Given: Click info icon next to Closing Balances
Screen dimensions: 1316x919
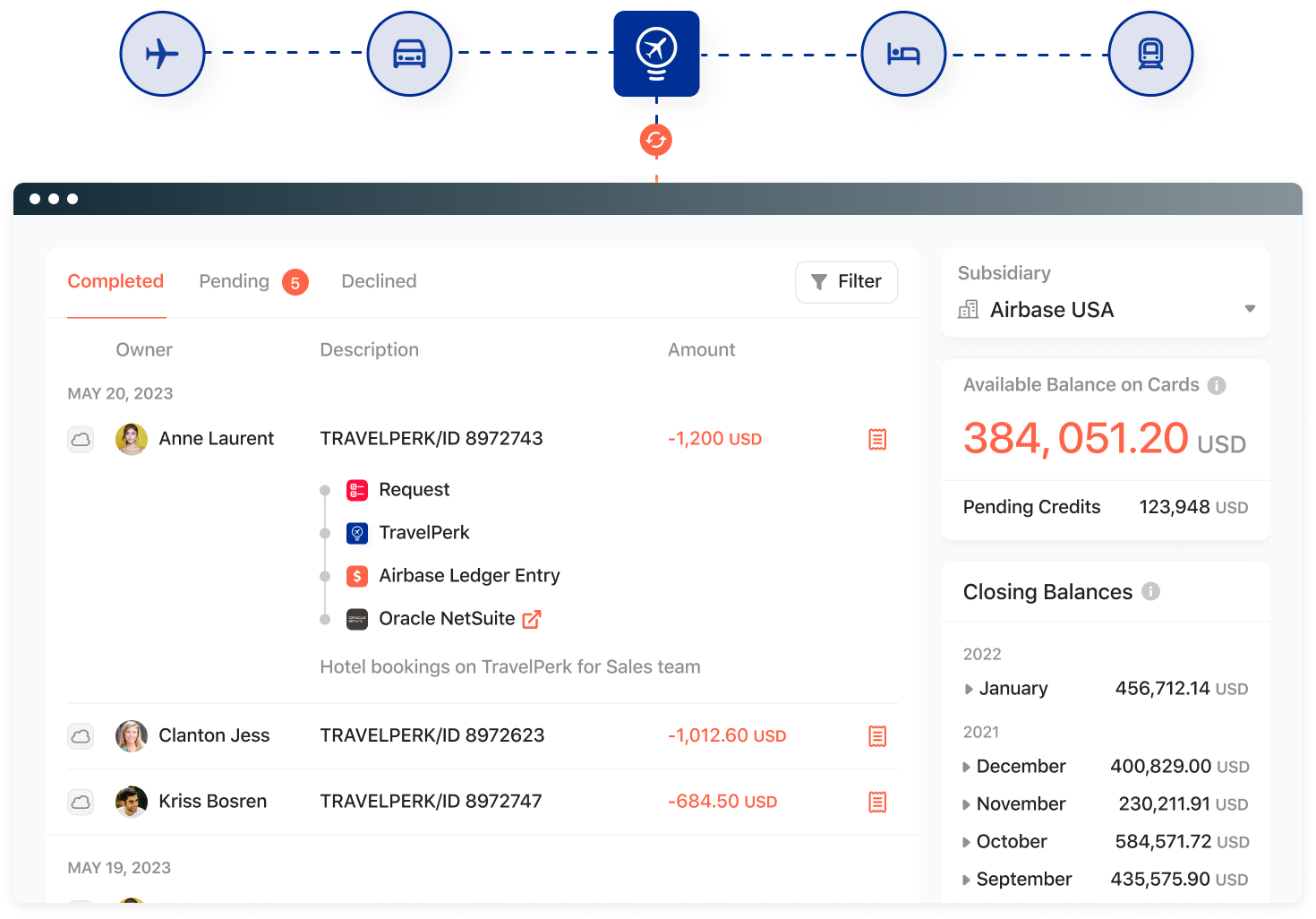Looking at the screenshot, I should [1151, 591].
